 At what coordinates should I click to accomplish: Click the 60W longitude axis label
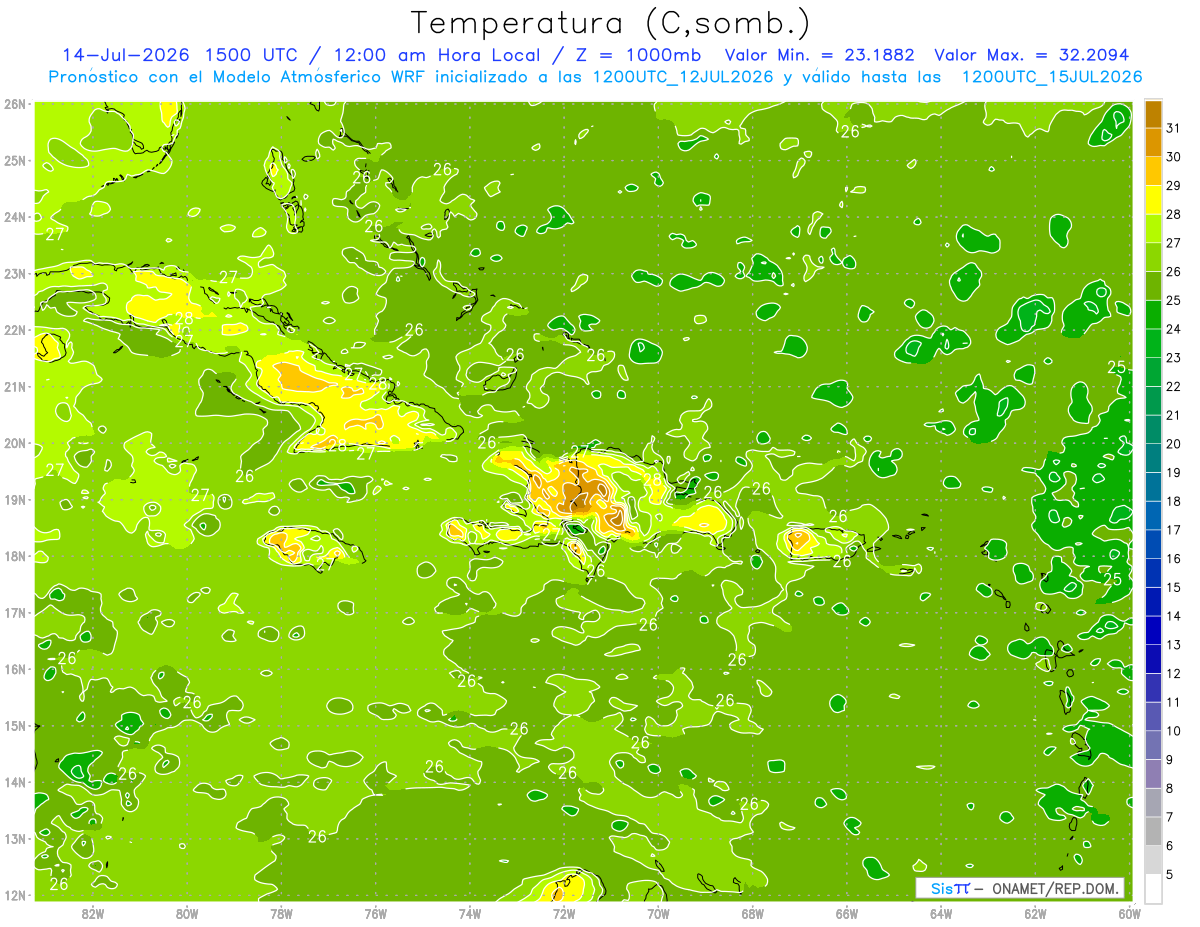point(1129,913)
